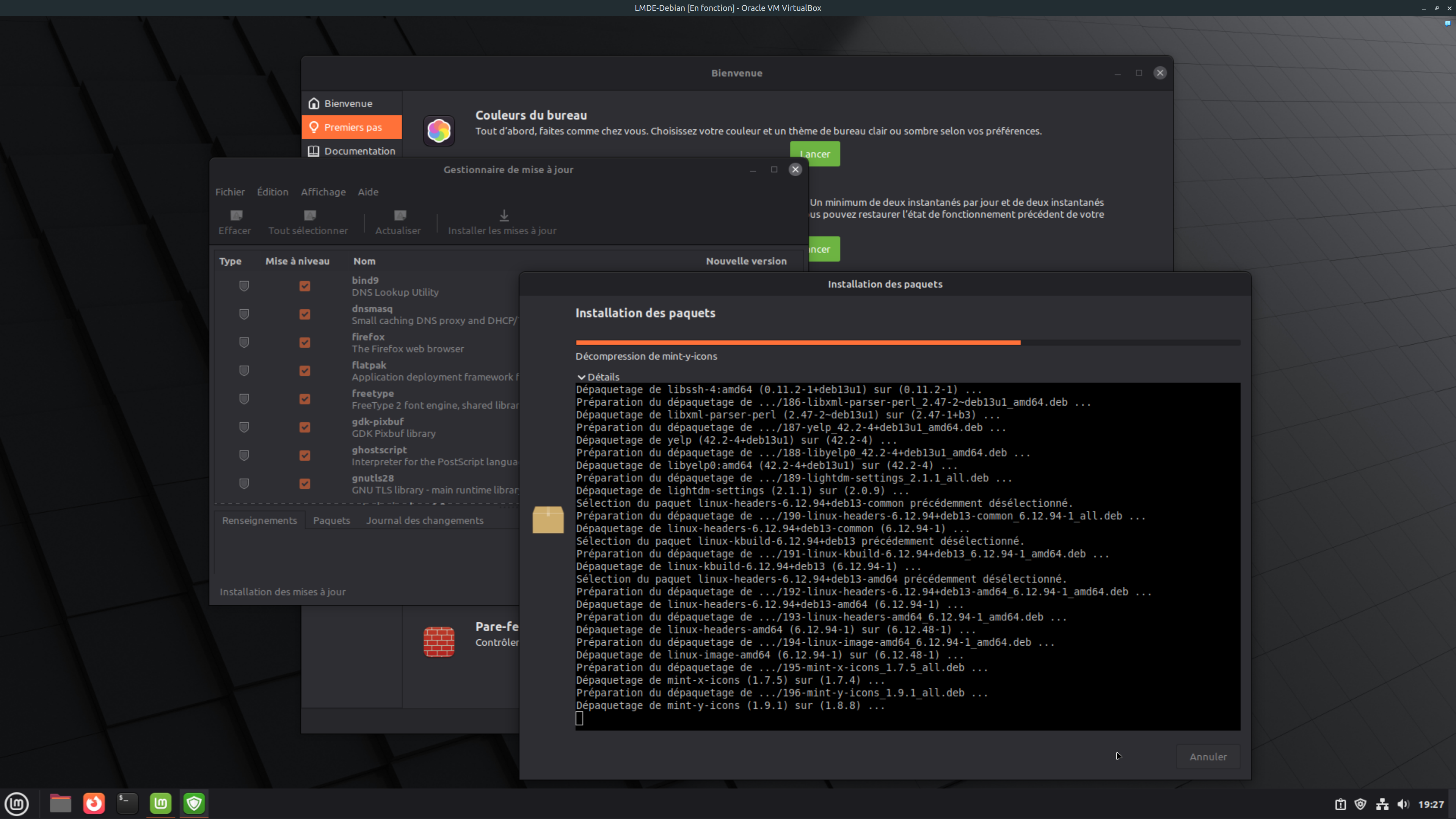Open the Édition menu
The width and height of the screenshot is (1456, 819).
pyautogui.click(x=273, y=192)
